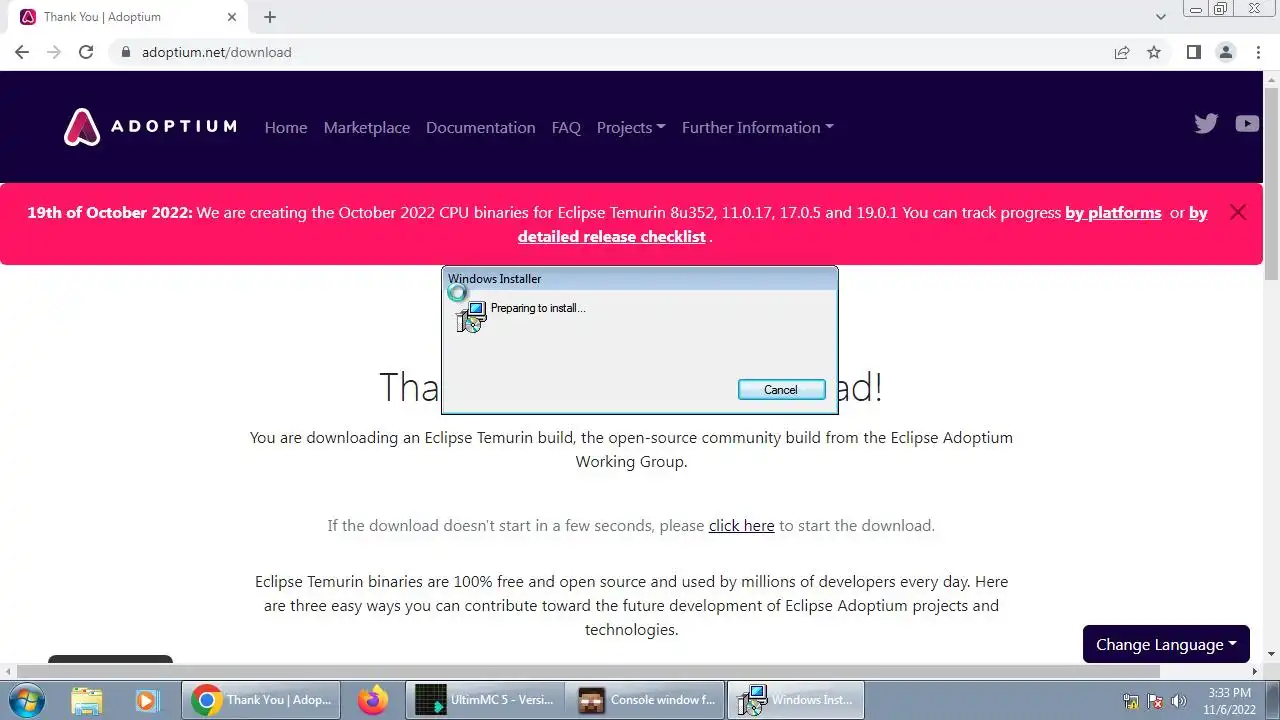Screen dimensions: 1280x720
Task: Open Marketplace nav link
Action: click(367, 127)
